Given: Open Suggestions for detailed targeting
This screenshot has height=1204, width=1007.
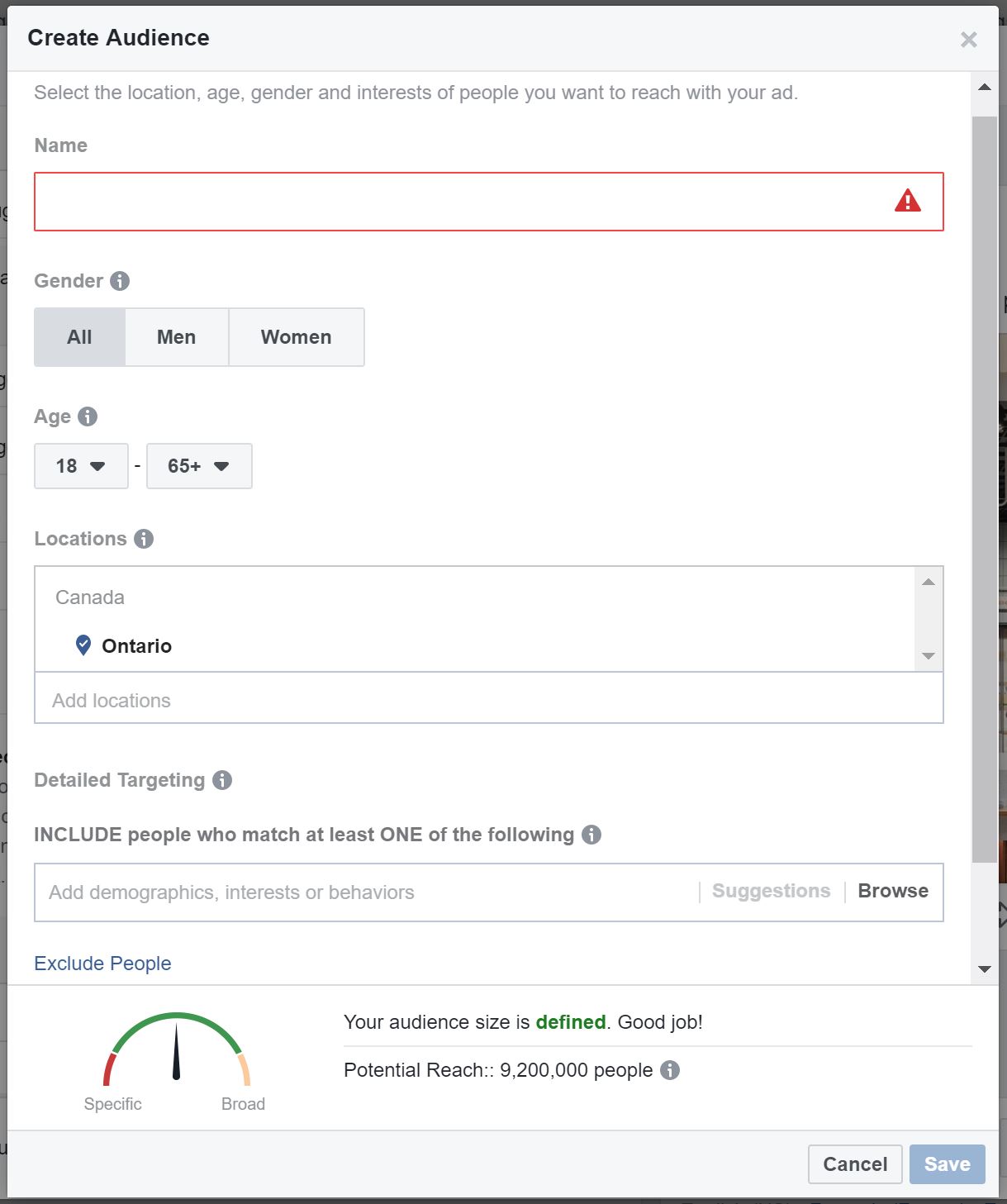Looking at the screenshot, I should pyautogui.click(x=771, y=891).
